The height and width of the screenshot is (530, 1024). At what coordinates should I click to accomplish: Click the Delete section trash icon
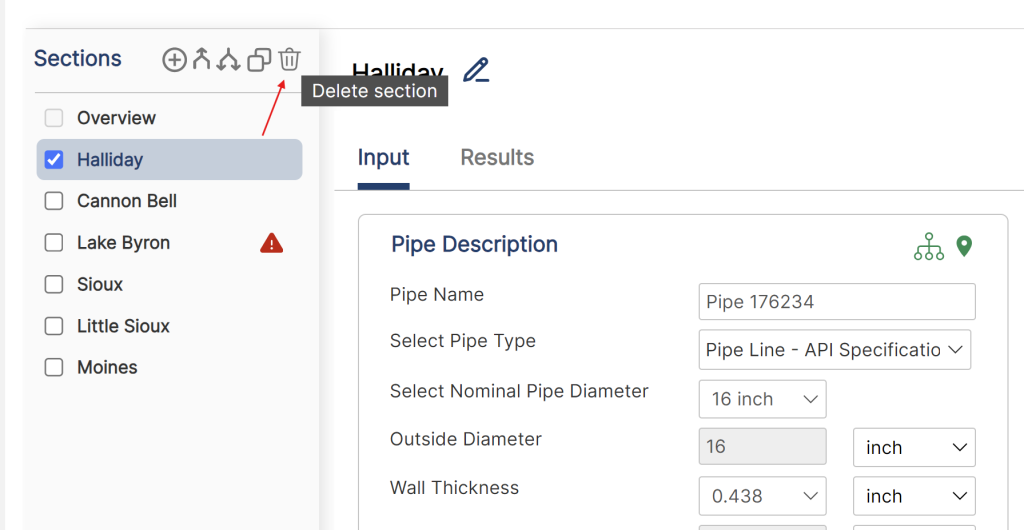(289, 59)
